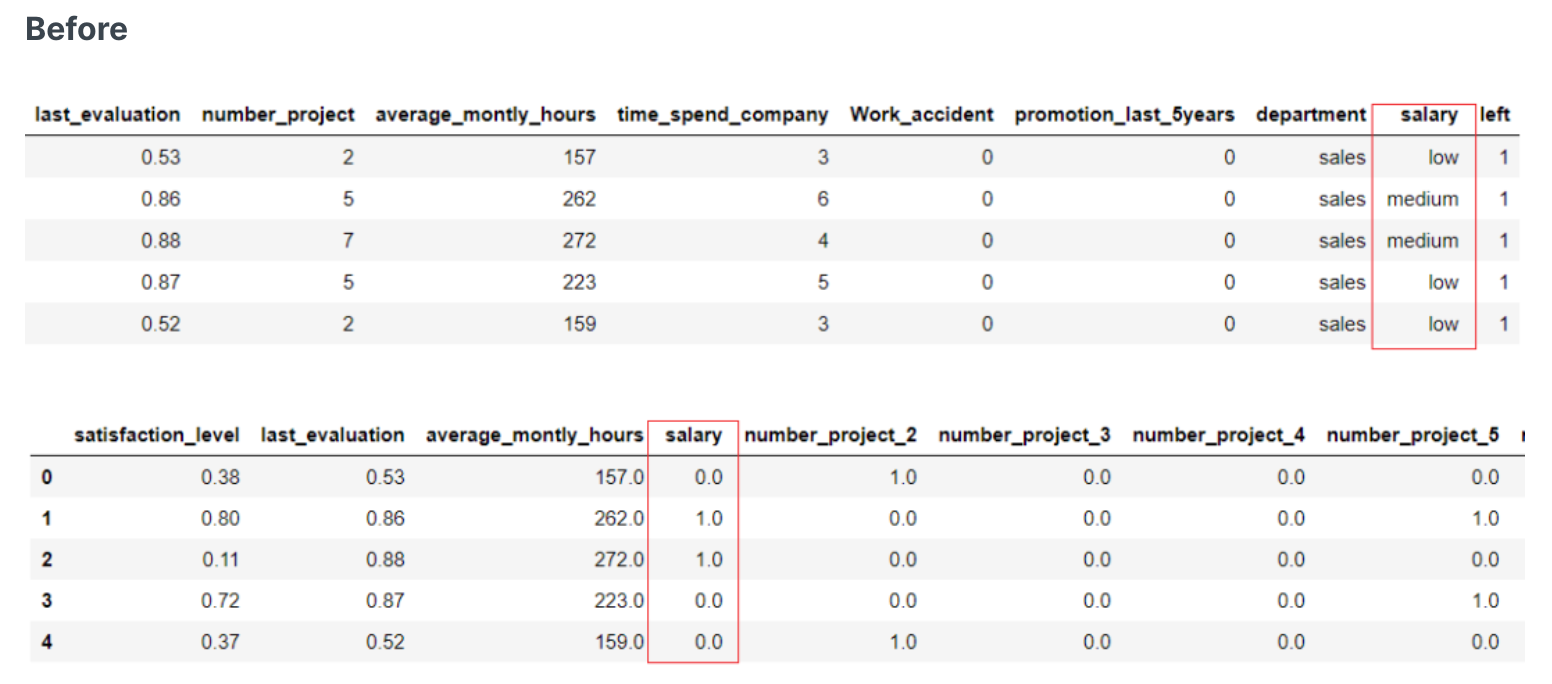
Task: Click the number_project_2 column header
Action: [830, 435]
